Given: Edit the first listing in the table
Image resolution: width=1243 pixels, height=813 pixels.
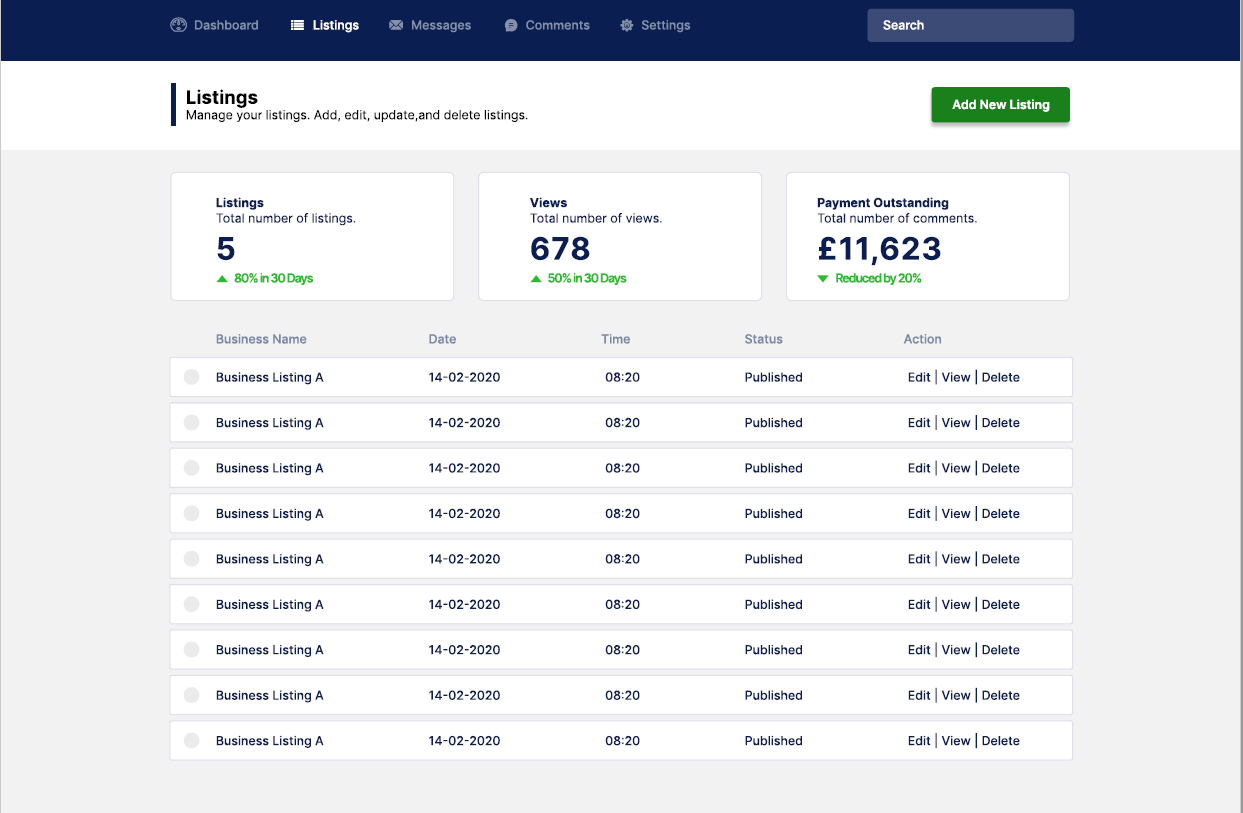Looking at the screenshot, I should tap(919, 377).
